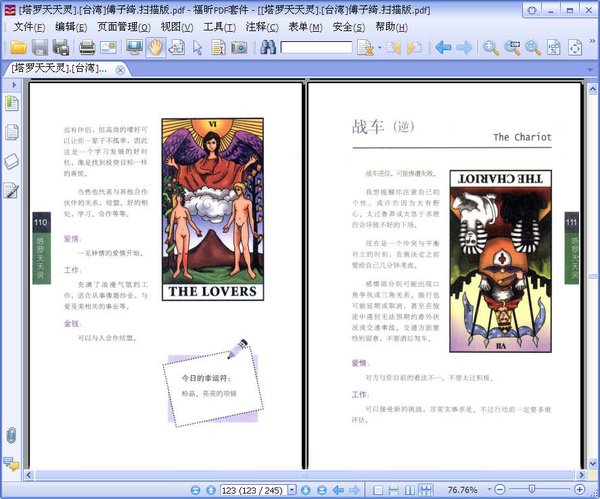The image size is (600, 499).
Task: Click the binoculars search icon
Action: pyautogui.click(x=268, y=47)
